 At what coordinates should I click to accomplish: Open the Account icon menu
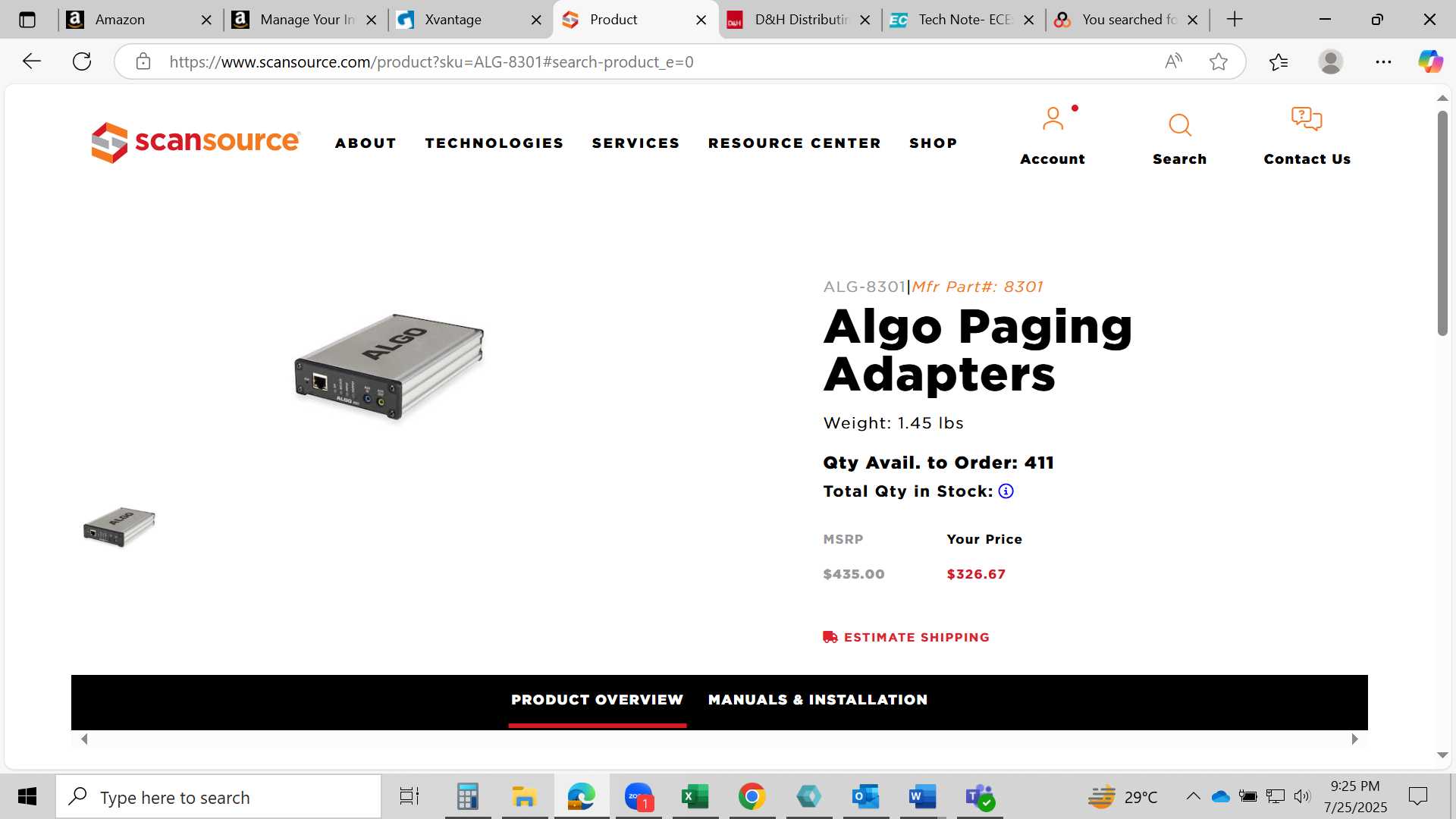coord(1053,119)
